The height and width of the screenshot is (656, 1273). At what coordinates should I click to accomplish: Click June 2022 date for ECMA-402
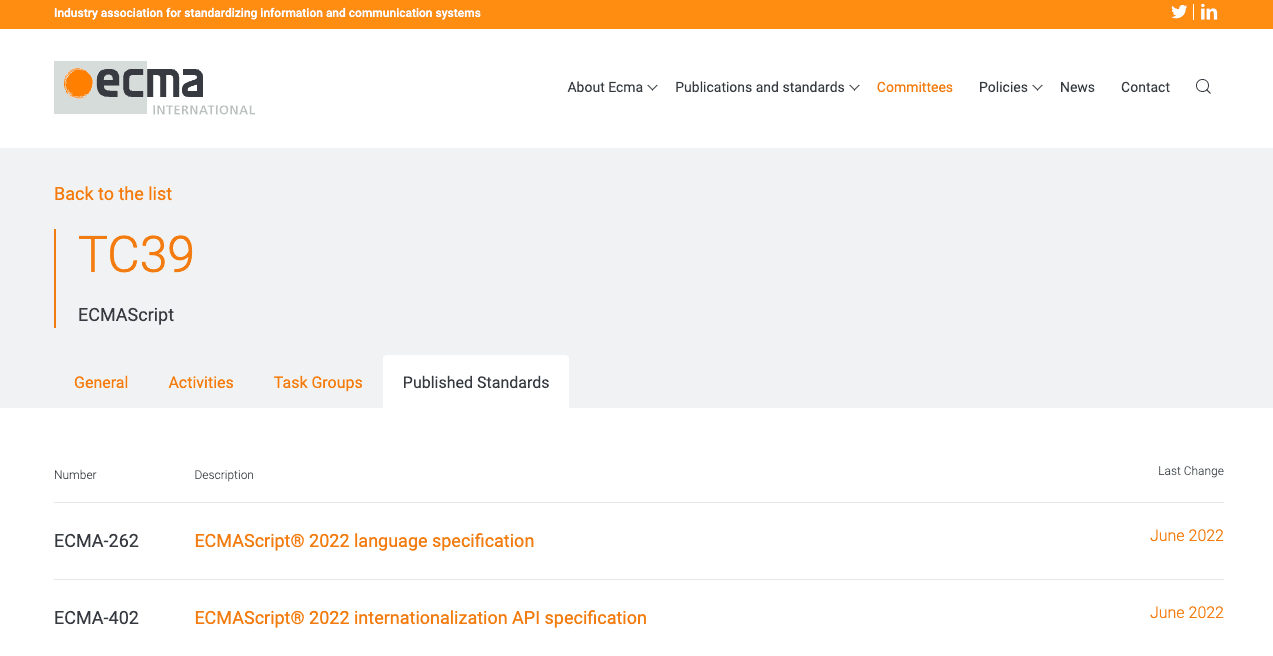pos(1186,613)
